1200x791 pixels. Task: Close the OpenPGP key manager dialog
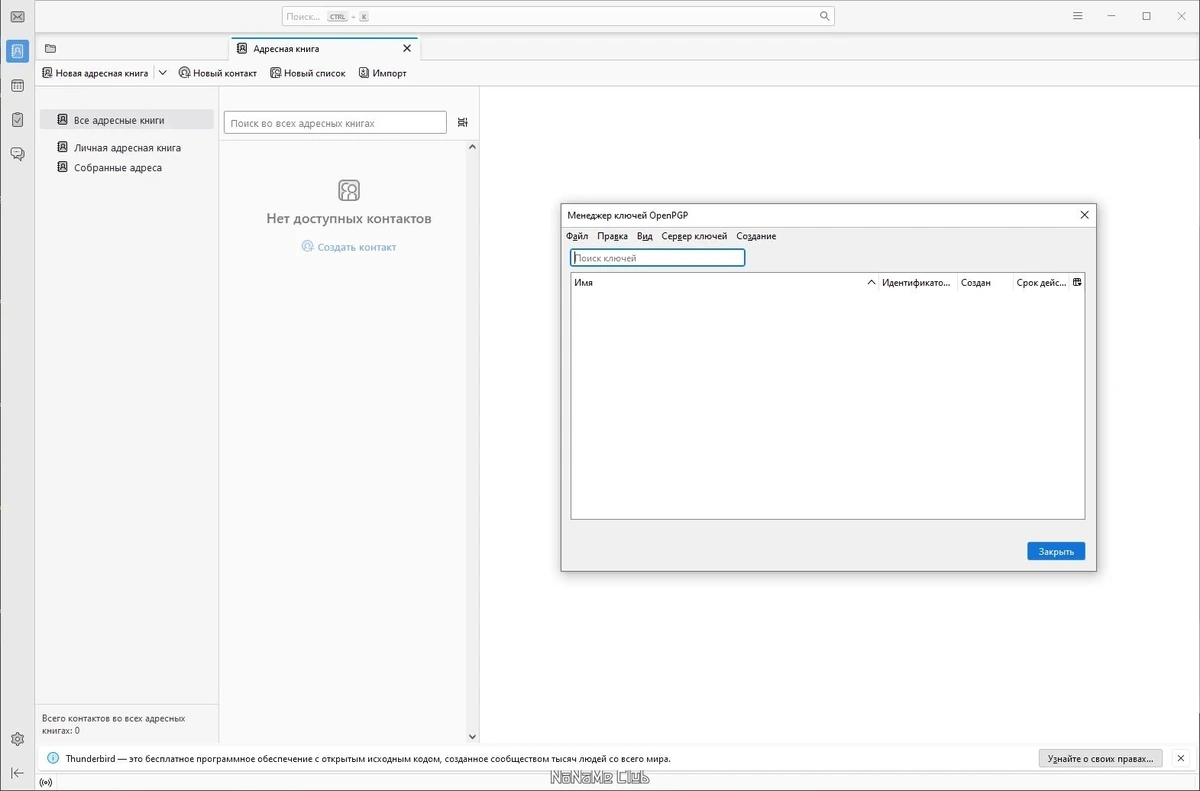1084,215
